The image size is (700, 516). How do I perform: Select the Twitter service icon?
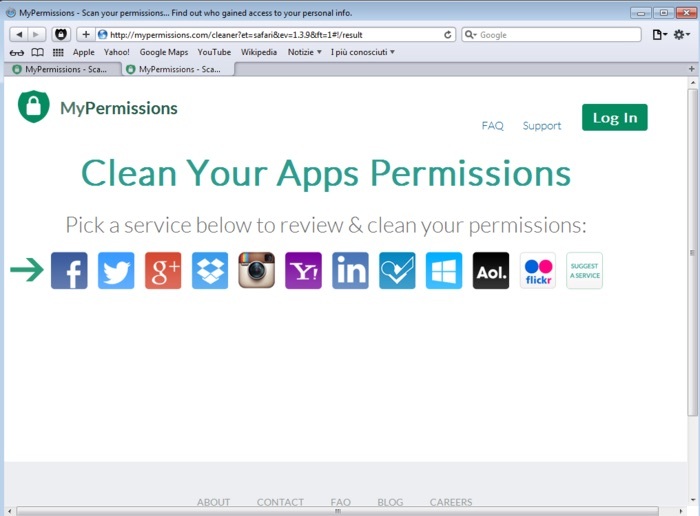pos(116,270)
